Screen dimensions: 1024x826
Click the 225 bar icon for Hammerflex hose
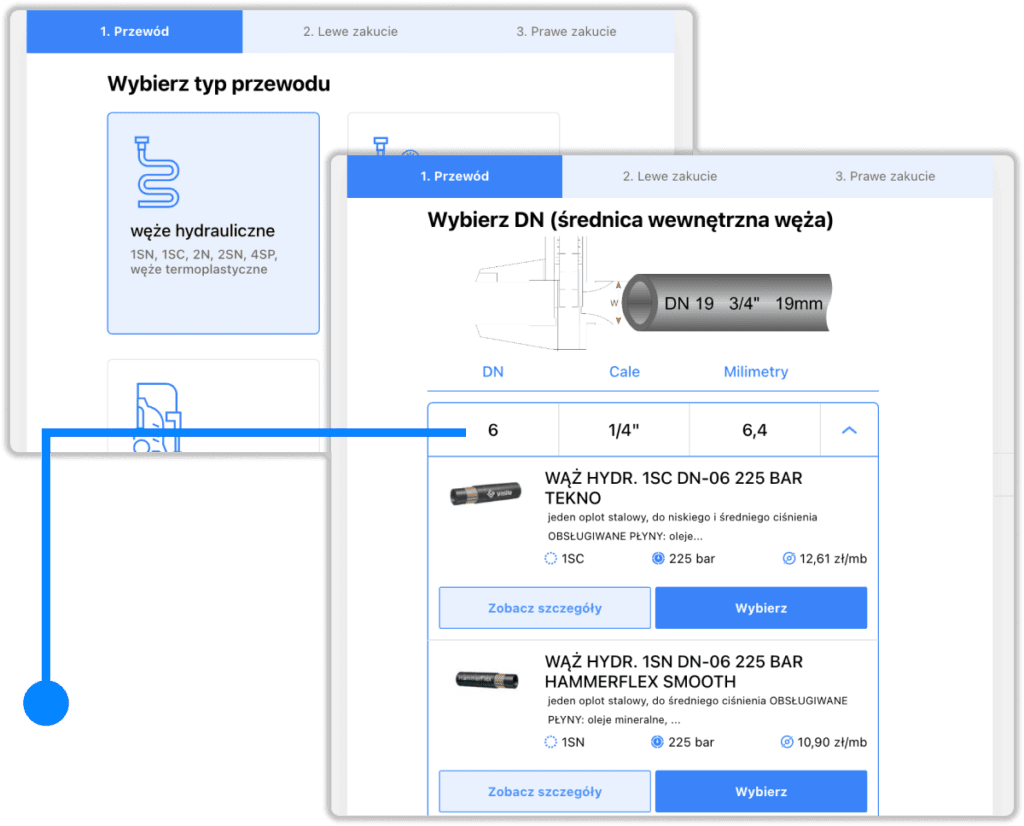pos(658,742)
